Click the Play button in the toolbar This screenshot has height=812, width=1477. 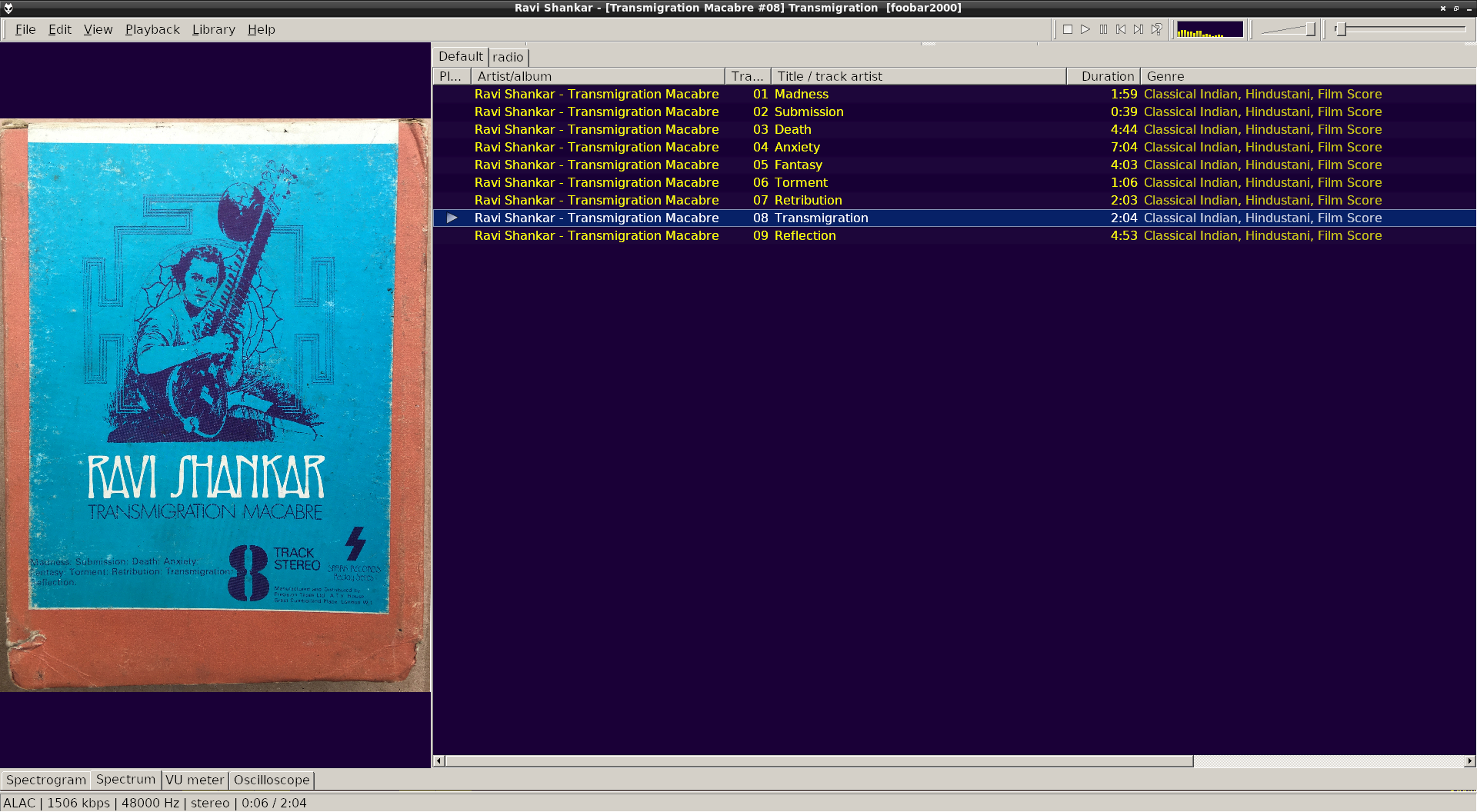click(x=1085, y=29)
